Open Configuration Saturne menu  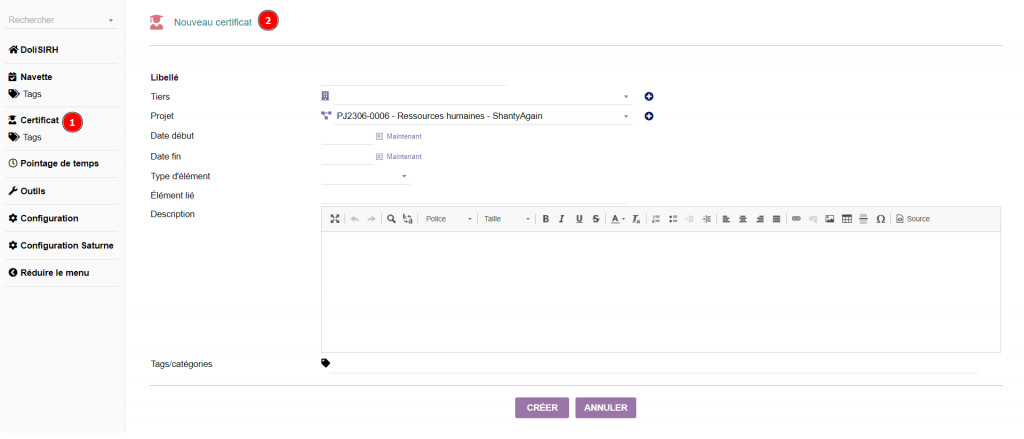click(61, 246)
